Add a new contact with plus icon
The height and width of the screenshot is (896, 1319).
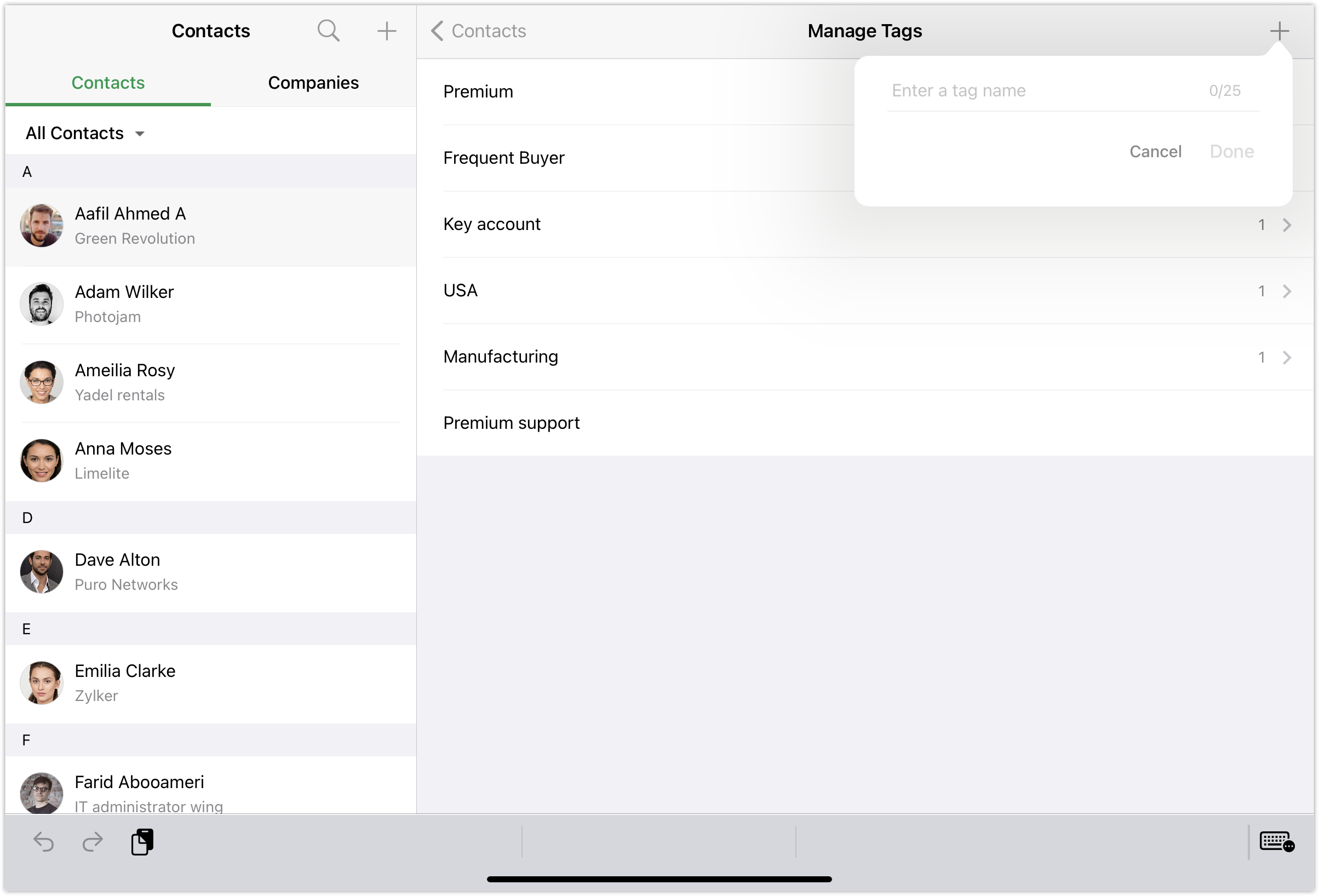(387, 31)
